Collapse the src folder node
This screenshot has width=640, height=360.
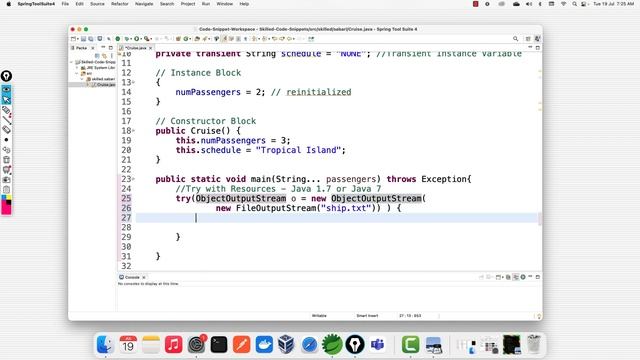[76, 73]
